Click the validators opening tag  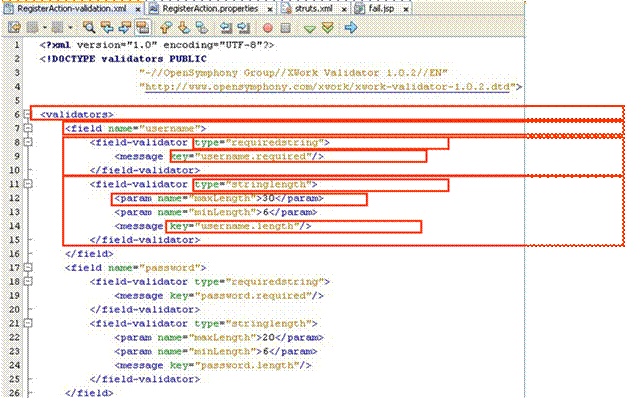click(x=77, y=115)
